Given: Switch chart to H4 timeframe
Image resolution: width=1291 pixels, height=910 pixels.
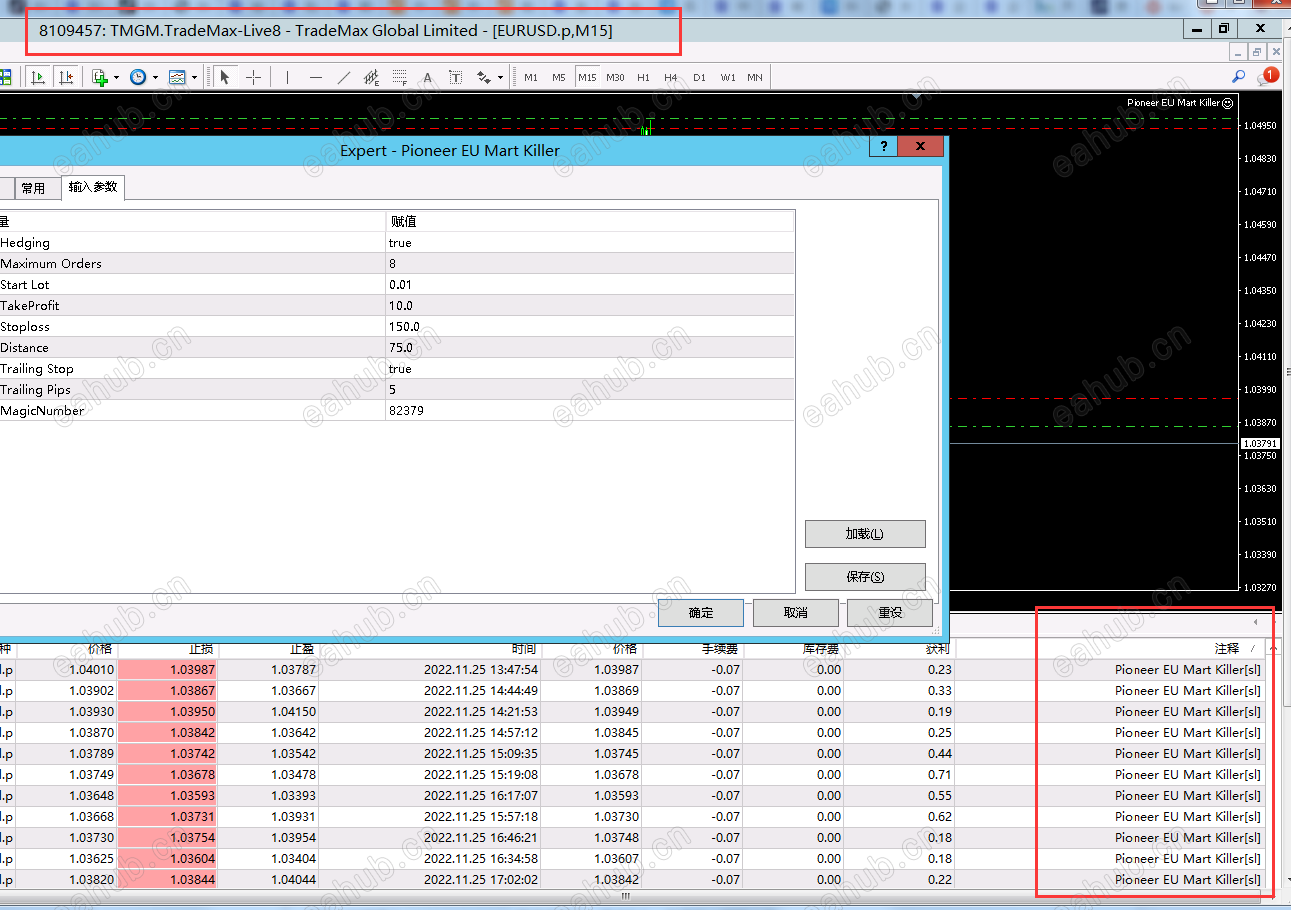Looking at the screenshot, I should [x=671, y=77].
